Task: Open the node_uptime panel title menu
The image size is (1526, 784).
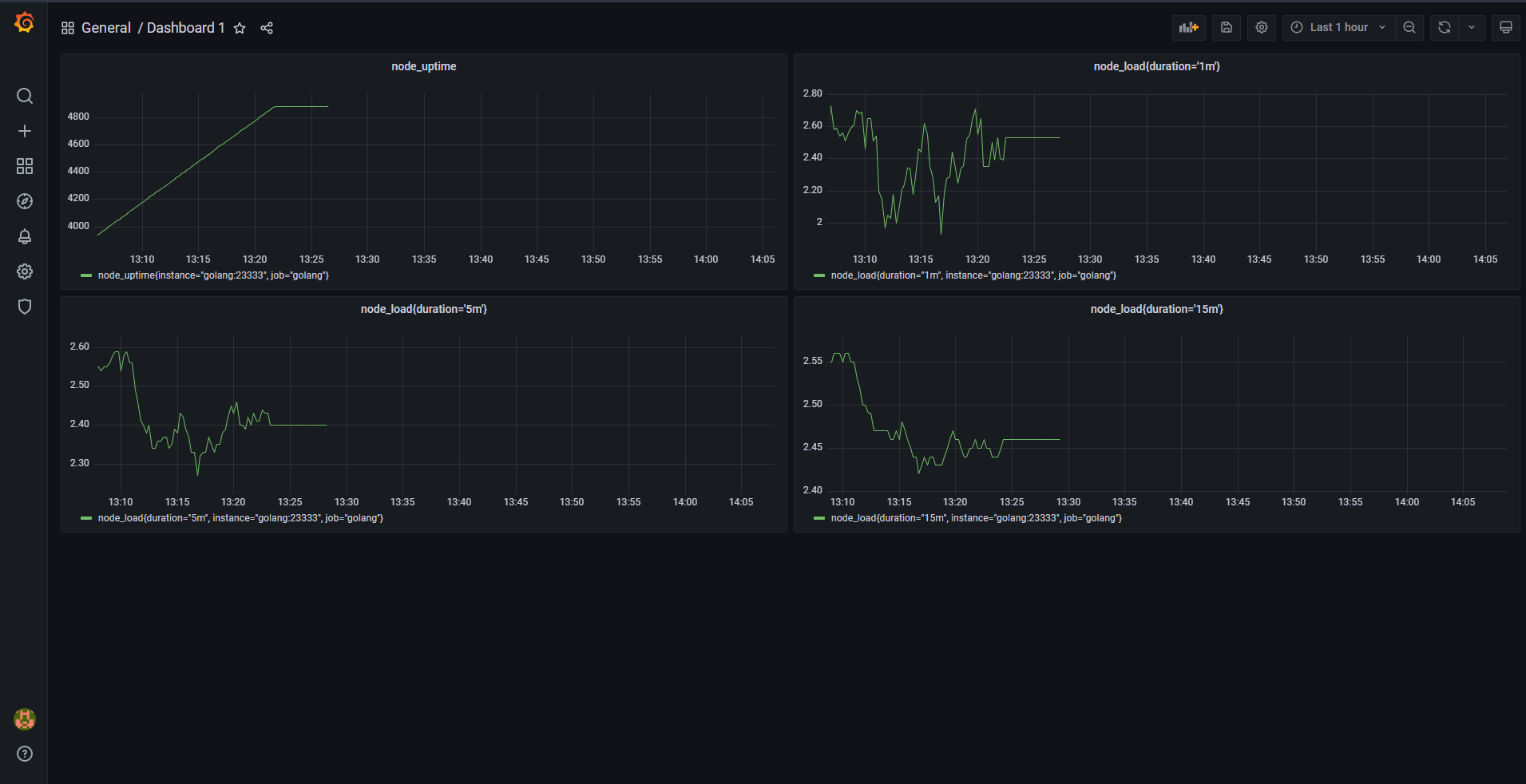Action: pyautogui.click(x=424, y=66)
